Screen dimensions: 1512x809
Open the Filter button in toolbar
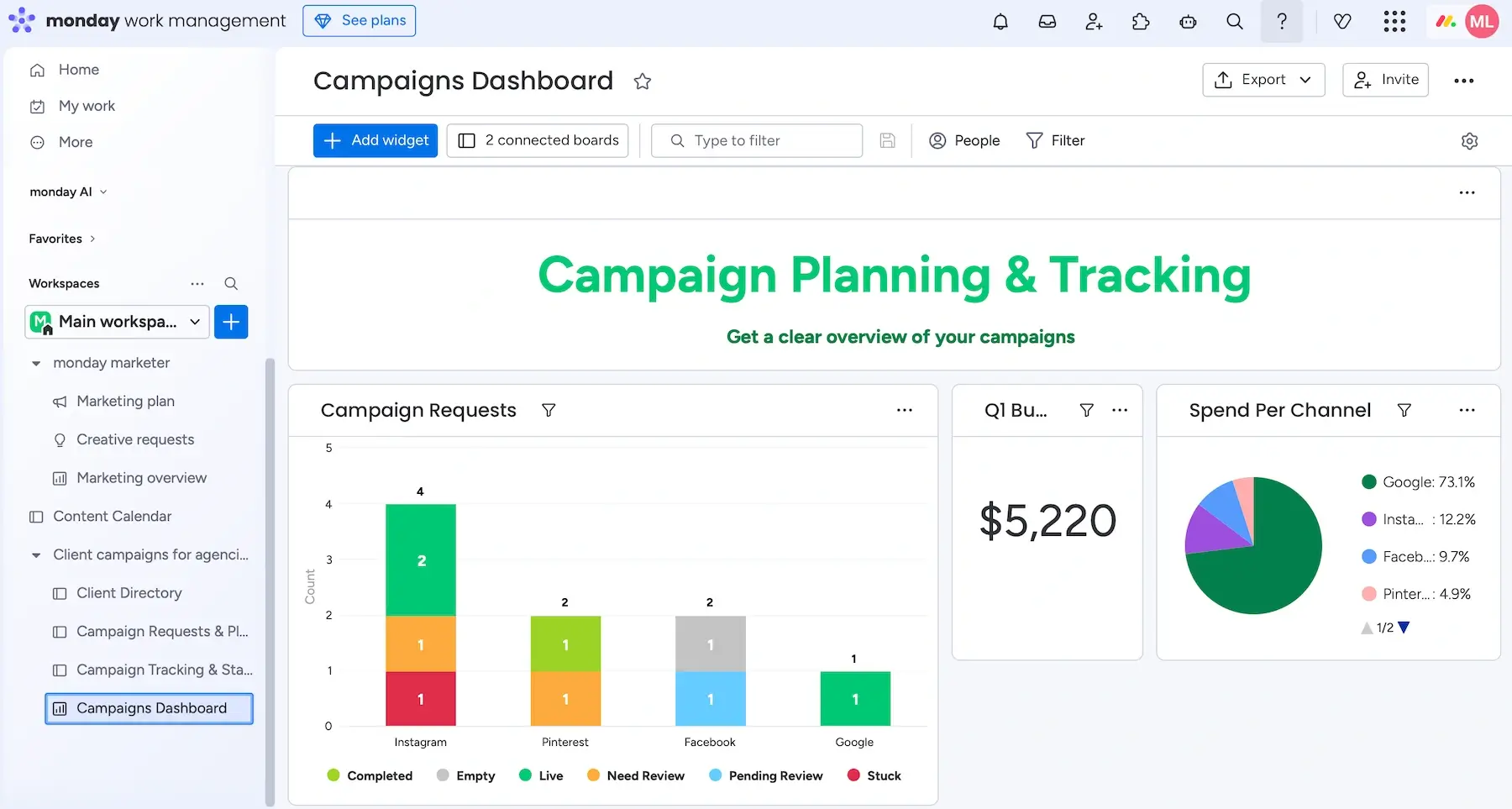click(1056, 140)
